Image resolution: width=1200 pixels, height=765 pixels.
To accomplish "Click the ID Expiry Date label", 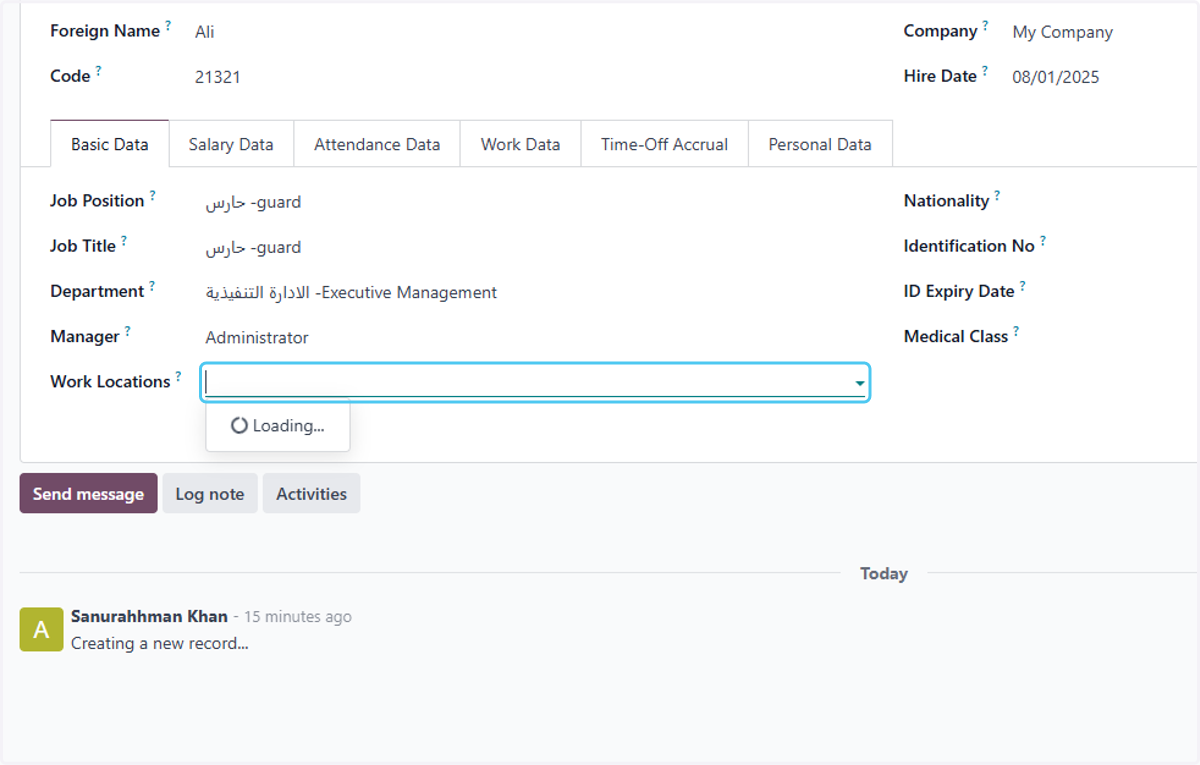I will 959,292.
